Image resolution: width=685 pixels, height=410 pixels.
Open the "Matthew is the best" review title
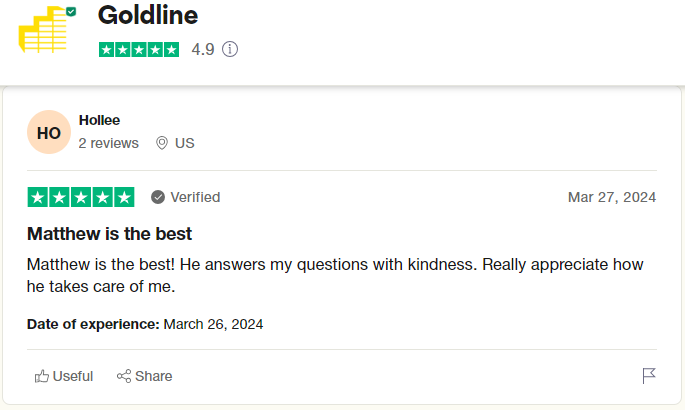[109, 234]
